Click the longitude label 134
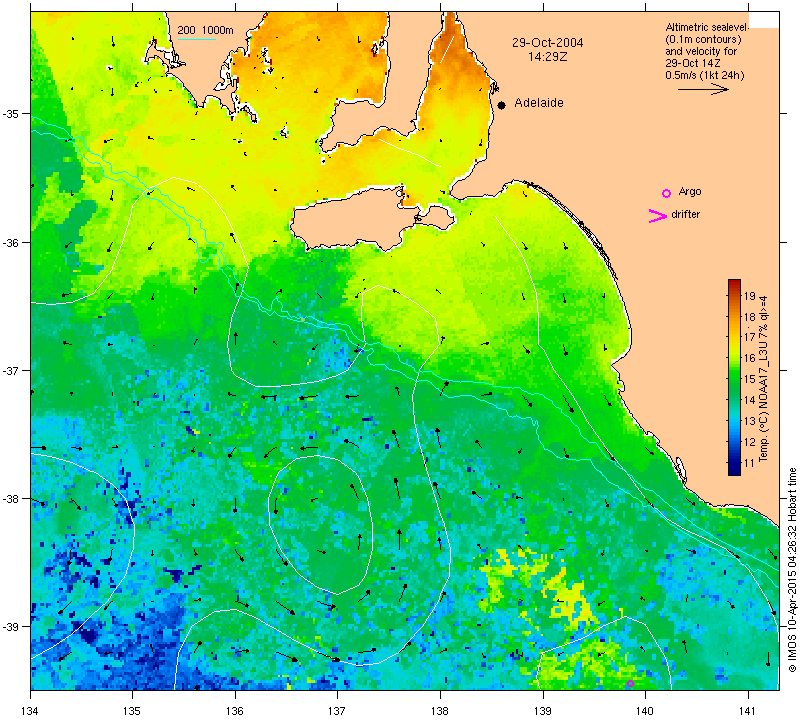The image size is (800, 720). 31,710
